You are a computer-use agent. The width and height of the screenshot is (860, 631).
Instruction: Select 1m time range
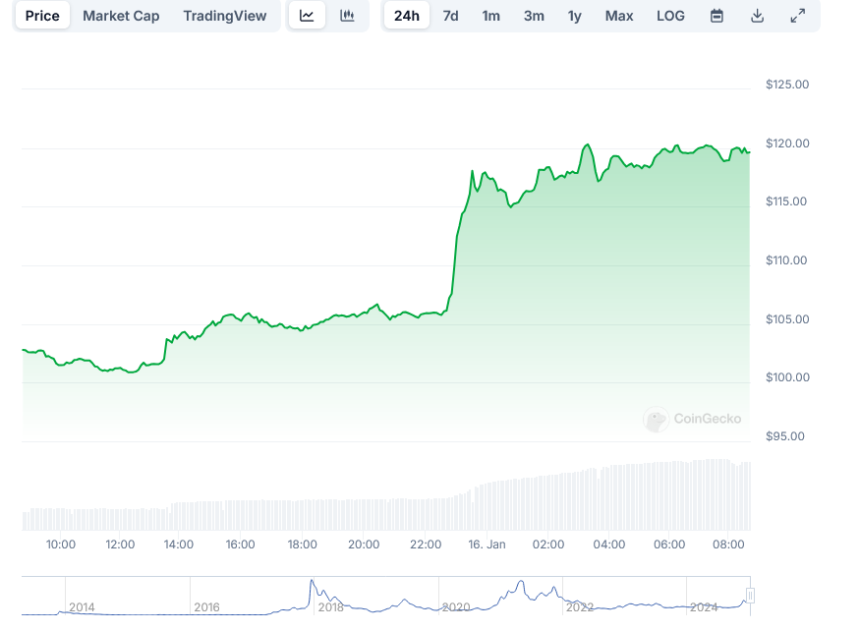tap(491, 16)
